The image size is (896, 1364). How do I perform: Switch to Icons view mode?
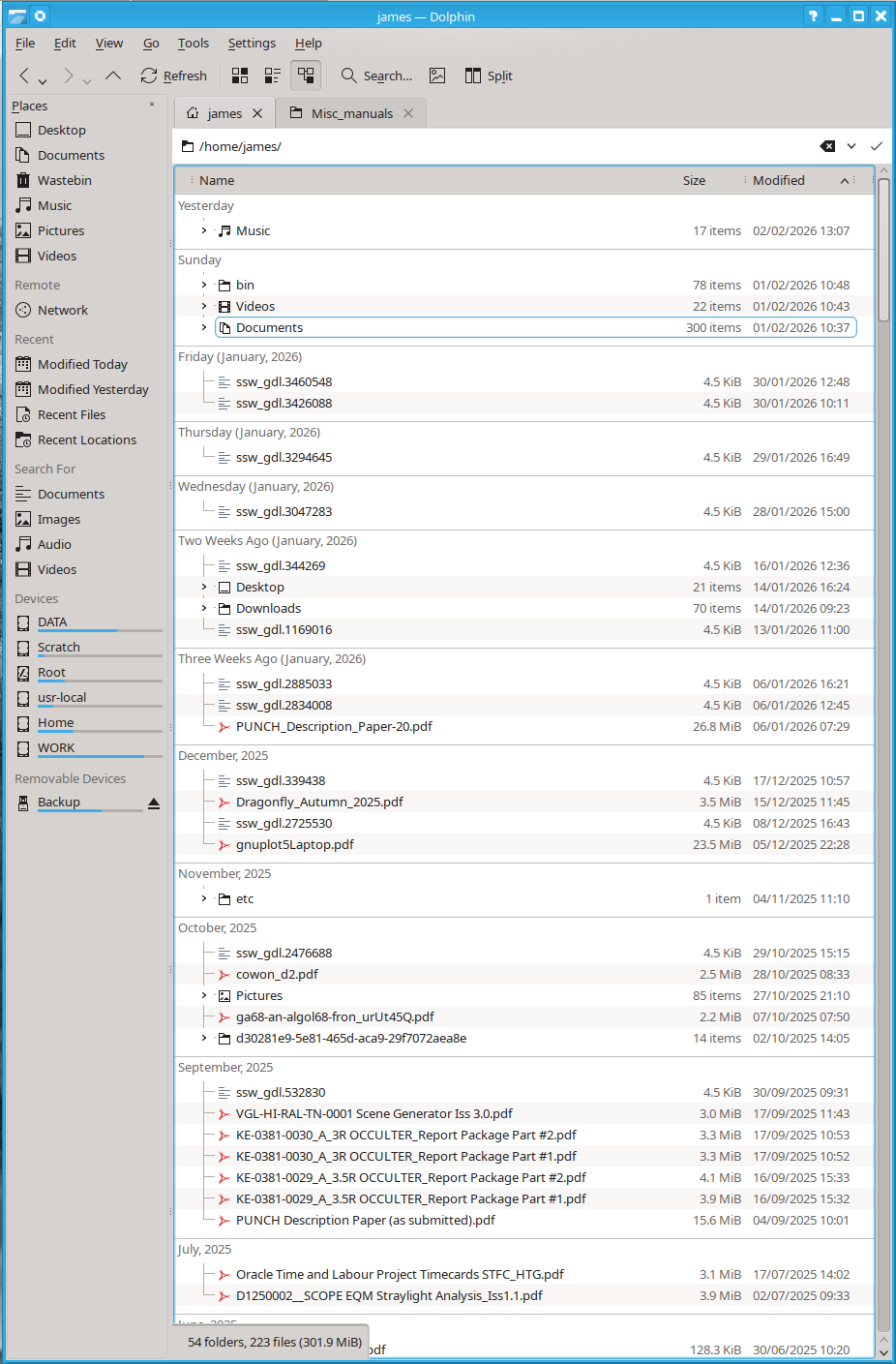coord(240,76)
